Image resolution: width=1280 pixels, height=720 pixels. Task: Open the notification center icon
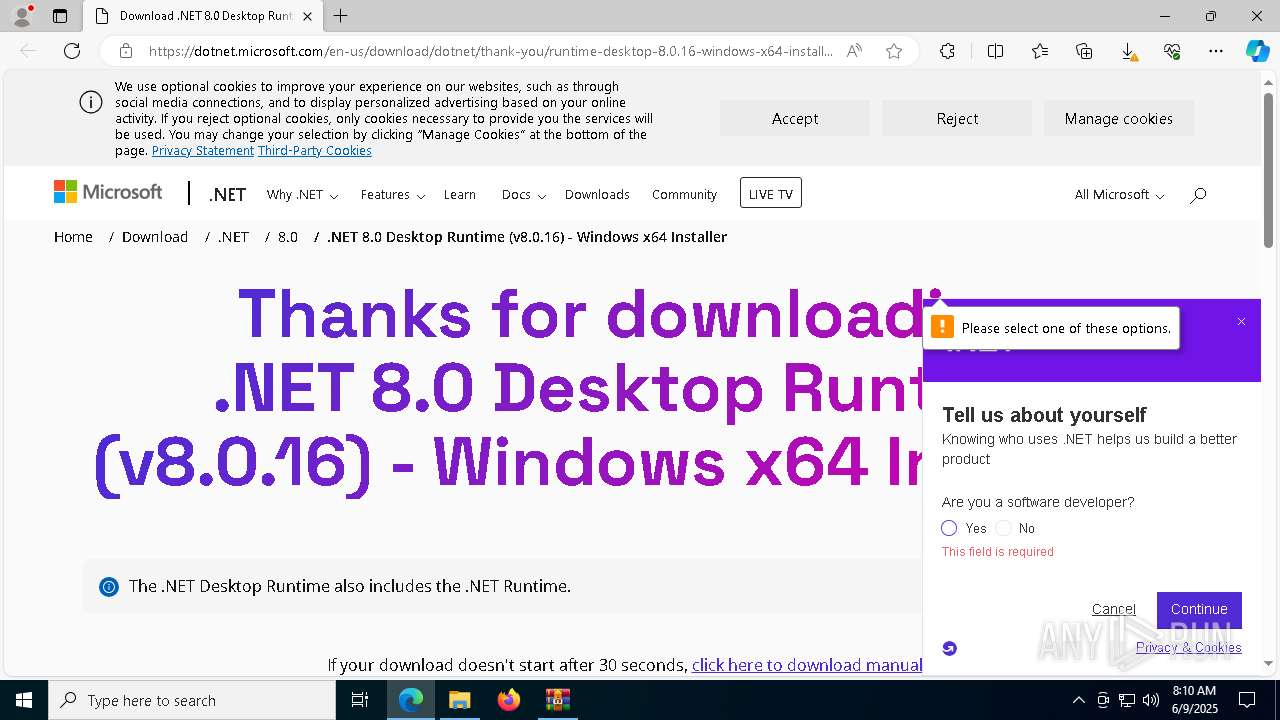coord(1247,700)
